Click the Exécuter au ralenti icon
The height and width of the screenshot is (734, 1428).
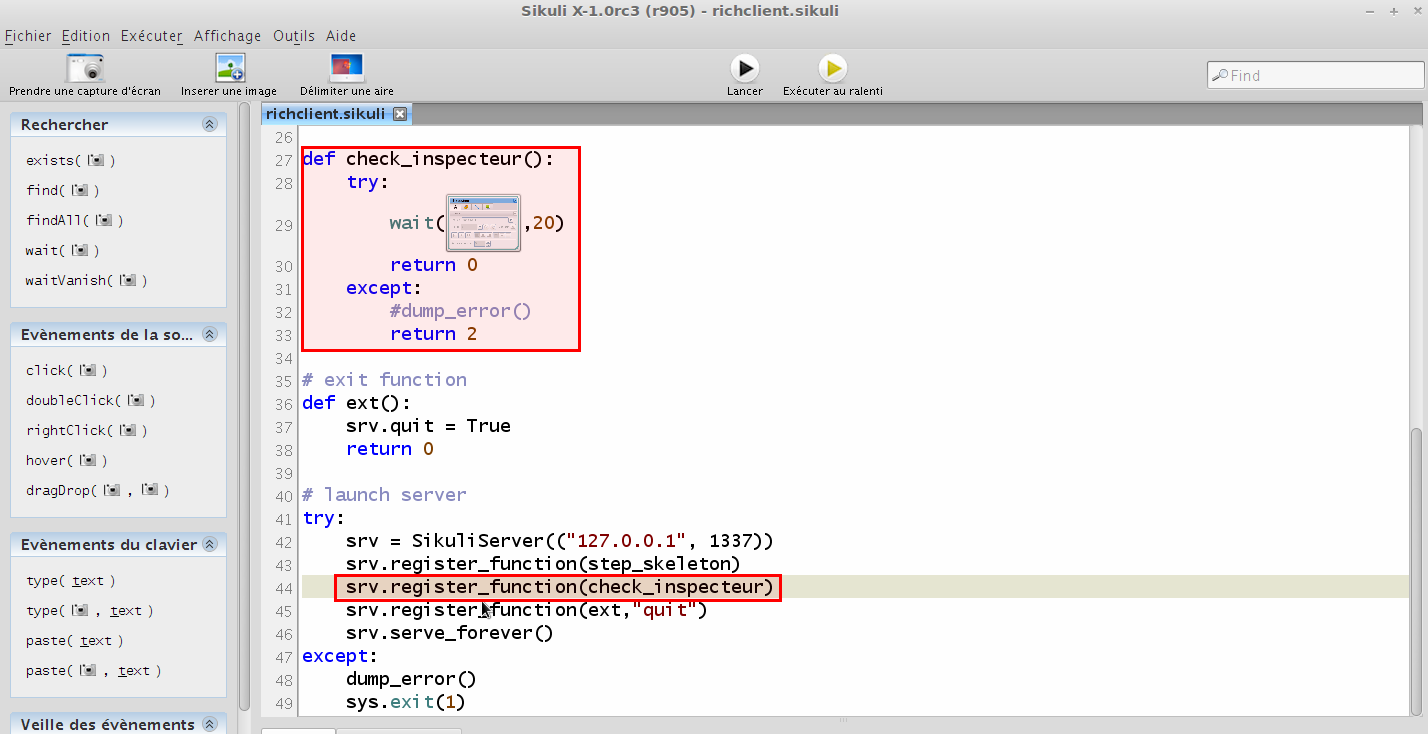point(832,69)
